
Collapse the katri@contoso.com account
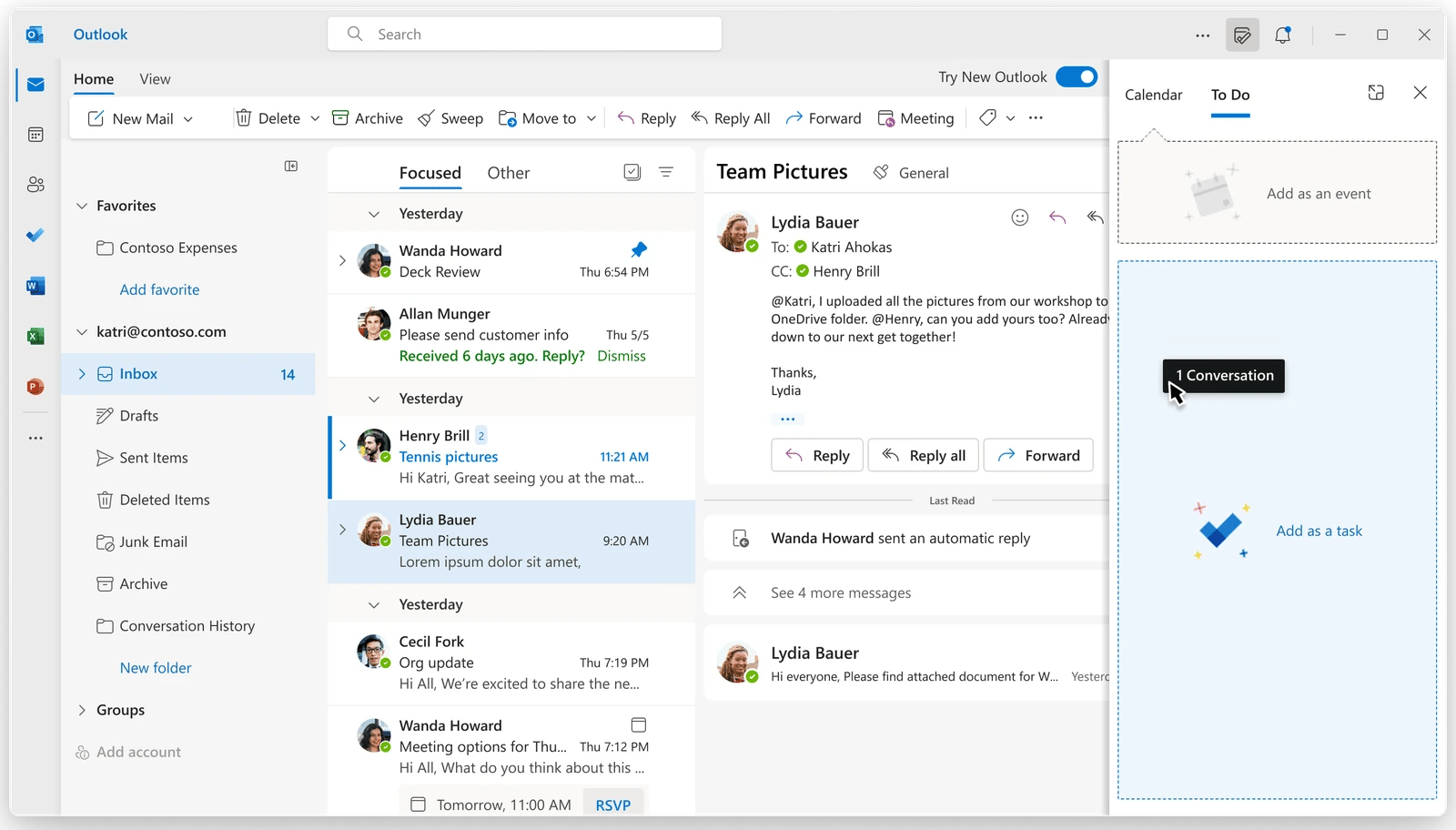click(x=82, y=332)
